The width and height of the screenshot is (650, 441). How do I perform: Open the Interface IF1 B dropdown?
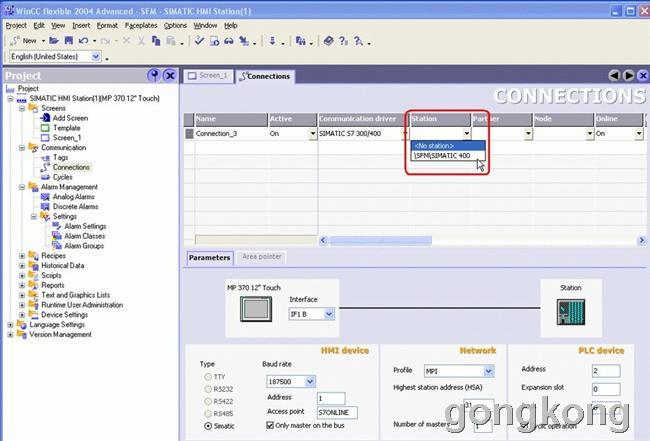click(x=329, y=314)
